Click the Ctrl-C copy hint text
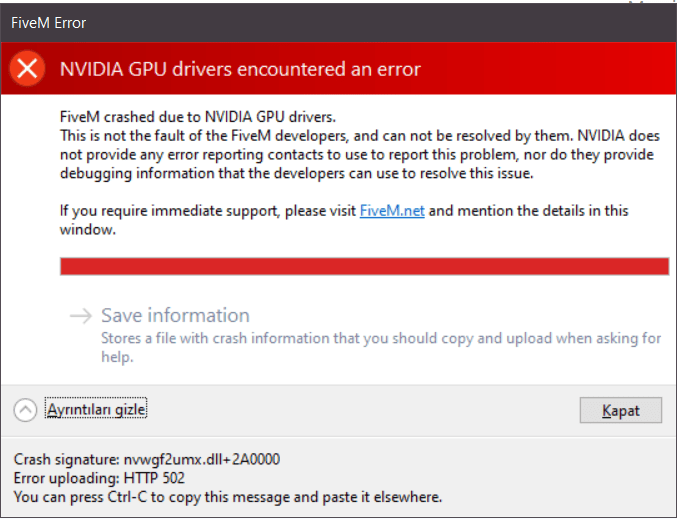 pos(227,496)
